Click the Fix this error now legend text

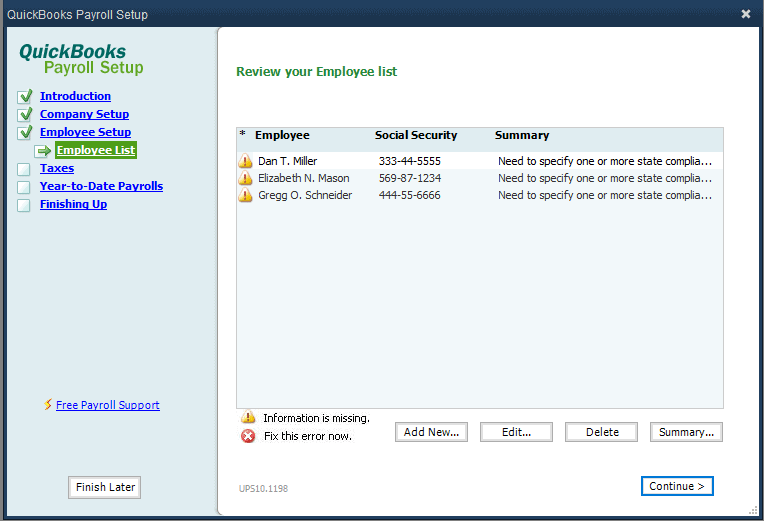pos(307,436)
